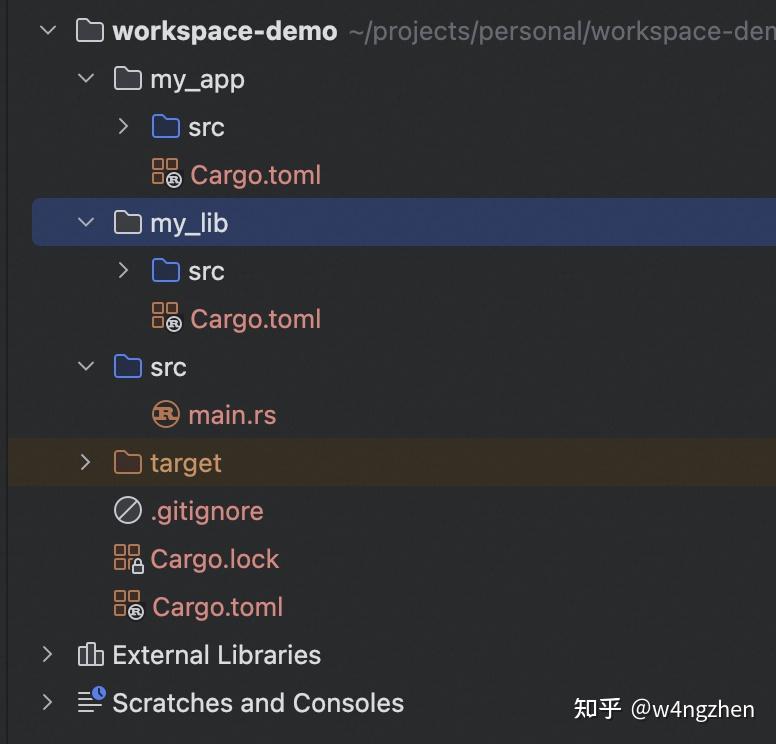
Task: Click the Cargo.toml icon under my_lib
Action: [166, 318]
